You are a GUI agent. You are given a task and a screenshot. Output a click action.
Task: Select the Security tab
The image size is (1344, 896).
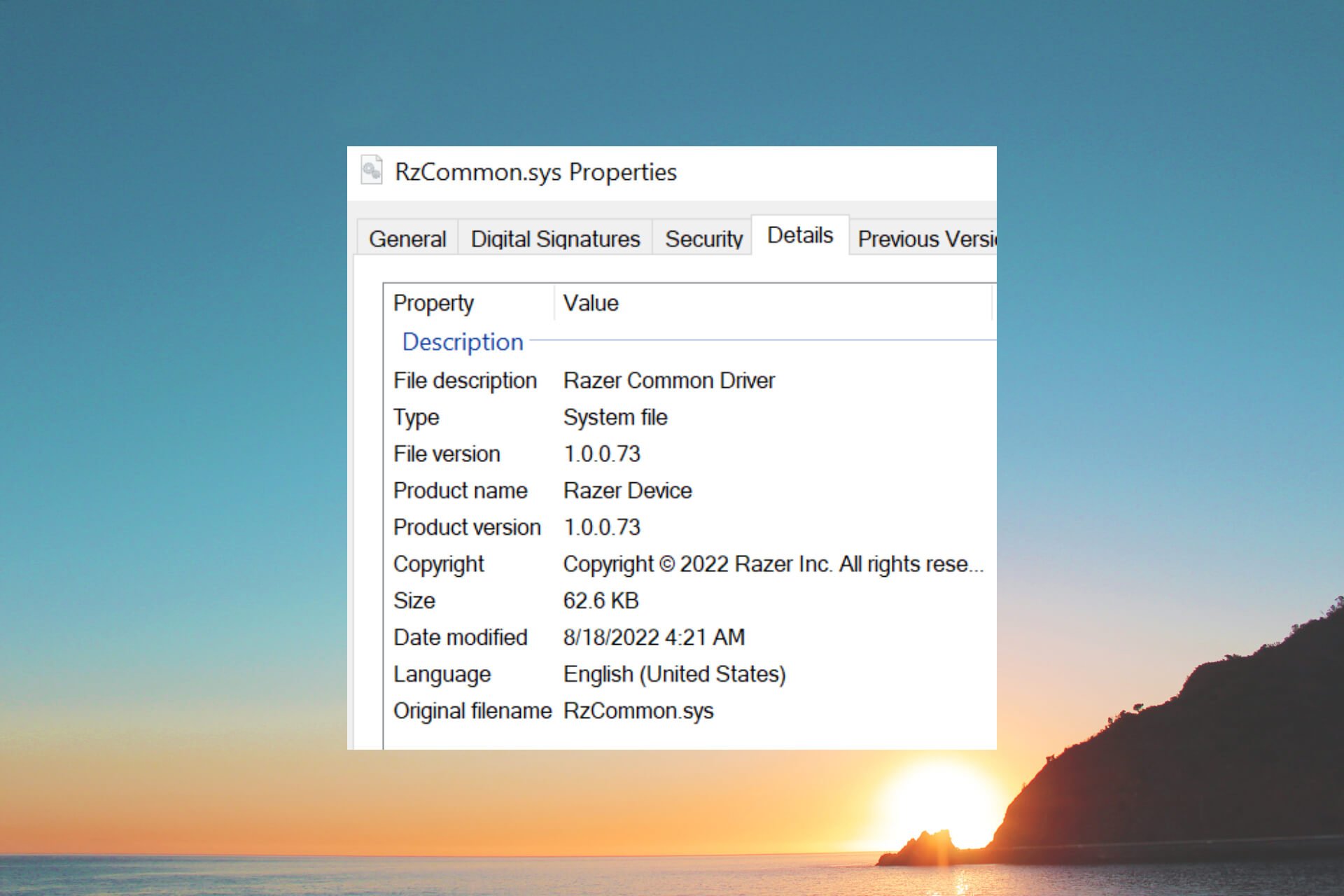703,239
